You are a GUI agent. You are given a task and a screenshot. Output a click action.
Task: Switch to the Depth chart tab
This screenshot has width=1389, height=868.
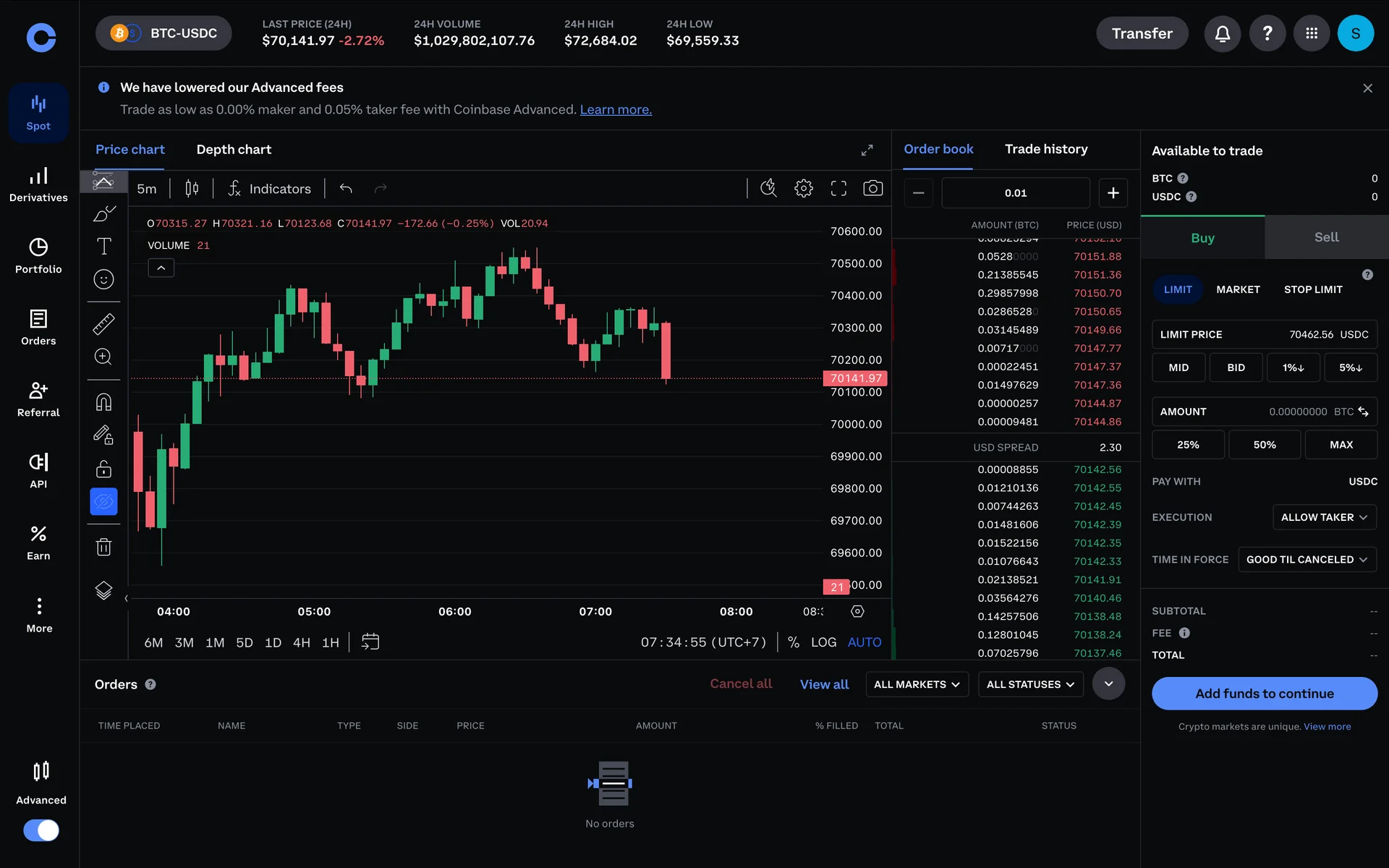click(x=234, y=150)
